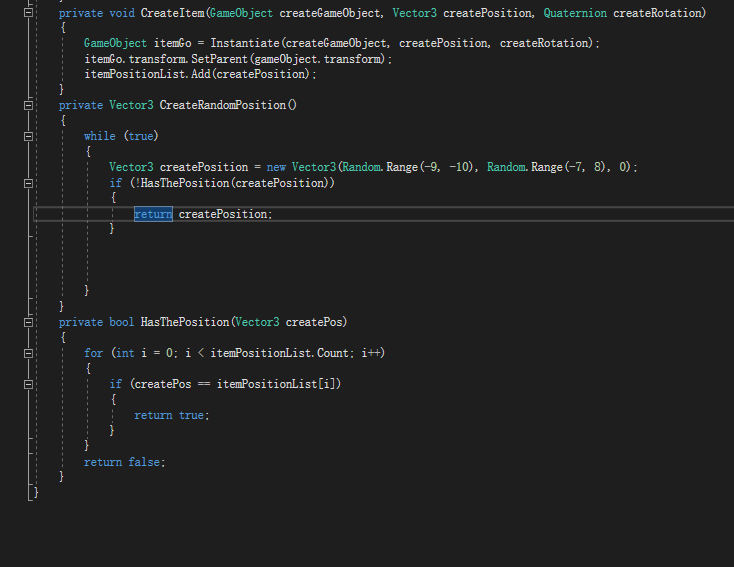This screenshot has height=567, width=734.
Task: Collapse the for loop block
Action: pos(29,353)
